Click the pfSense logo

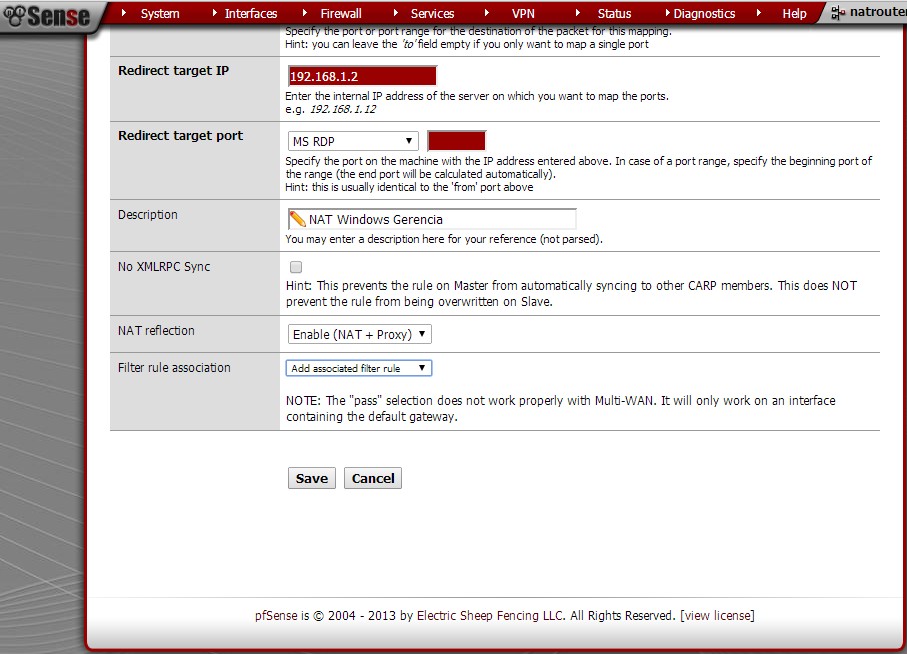point(46,15)
